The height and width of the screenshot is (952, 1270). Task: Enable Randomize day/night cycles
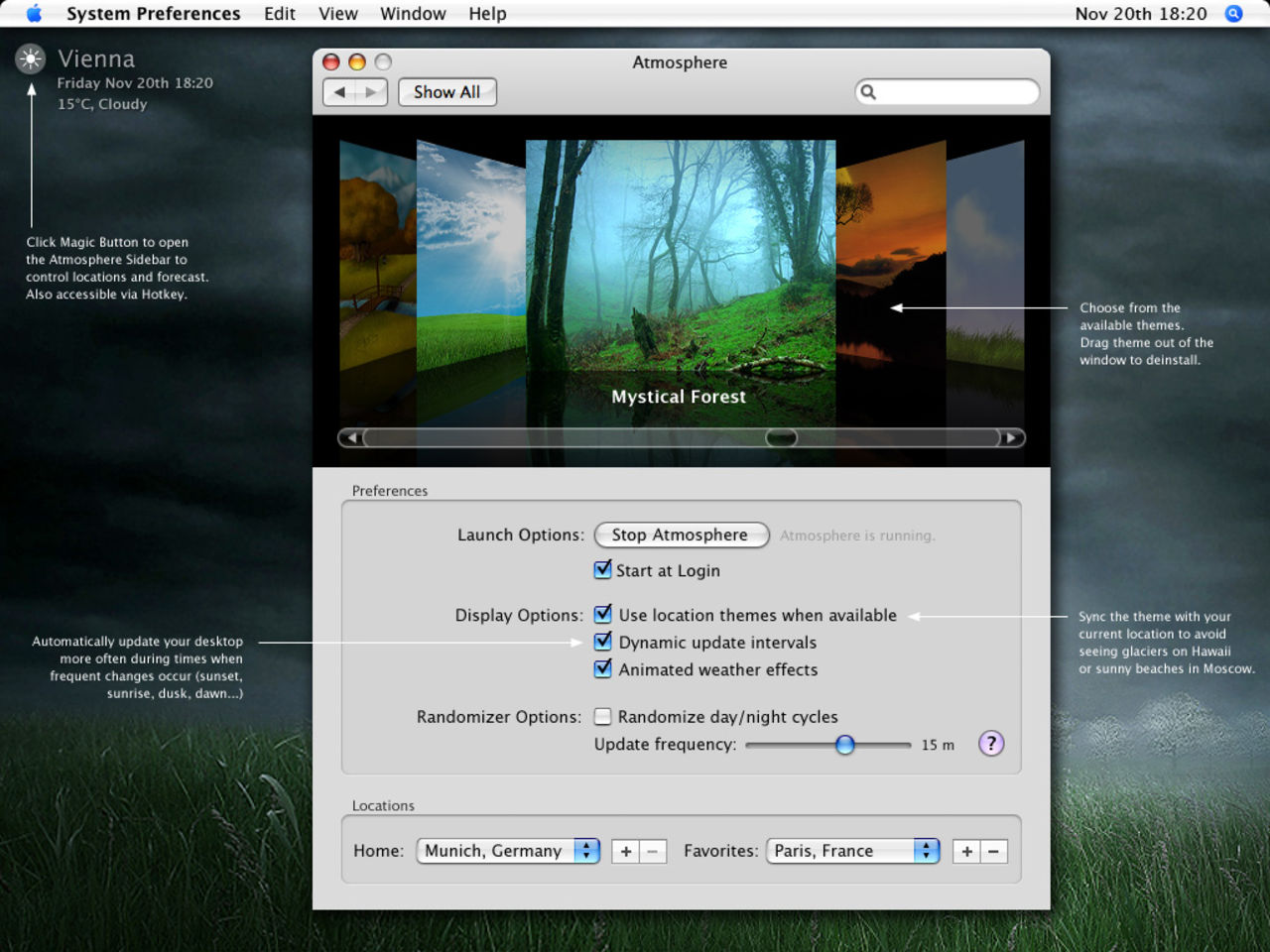[x=602, y=716]
